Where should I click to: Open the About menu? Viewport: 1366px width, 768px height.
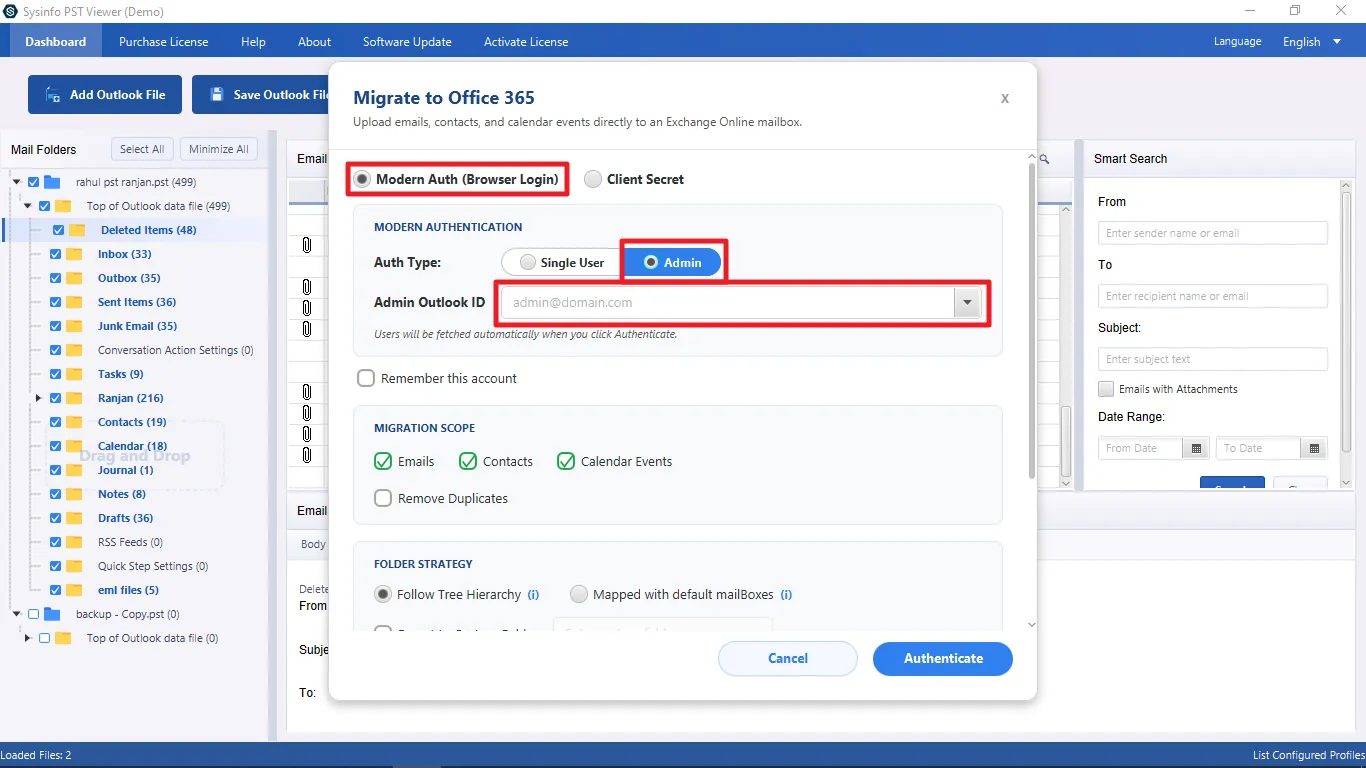(x=314, y=42)
